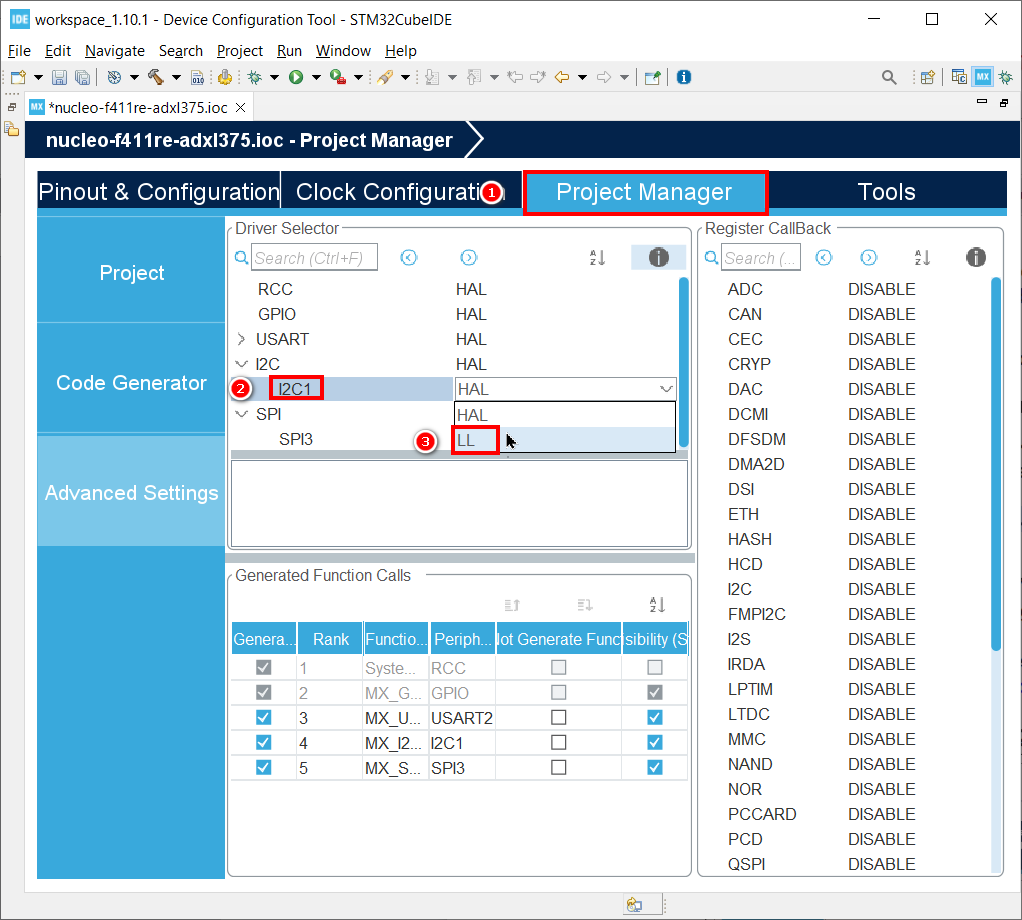Image resolution: width=1022 pixels, height=920 pixels.
Task: Toggle Driver Selector info icon
Action: pyautogui.click(x=658, y=257)
